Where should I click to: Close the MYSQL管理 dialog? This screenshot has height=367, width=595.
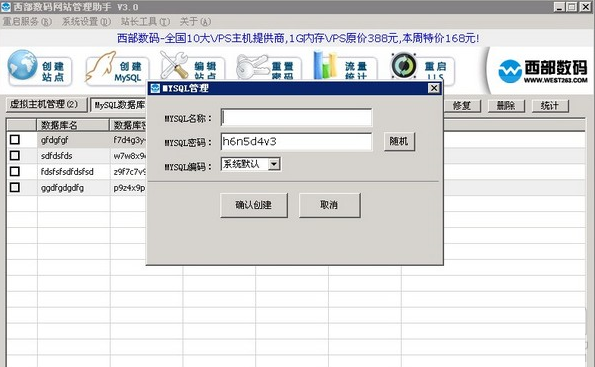tap(434, 88)
